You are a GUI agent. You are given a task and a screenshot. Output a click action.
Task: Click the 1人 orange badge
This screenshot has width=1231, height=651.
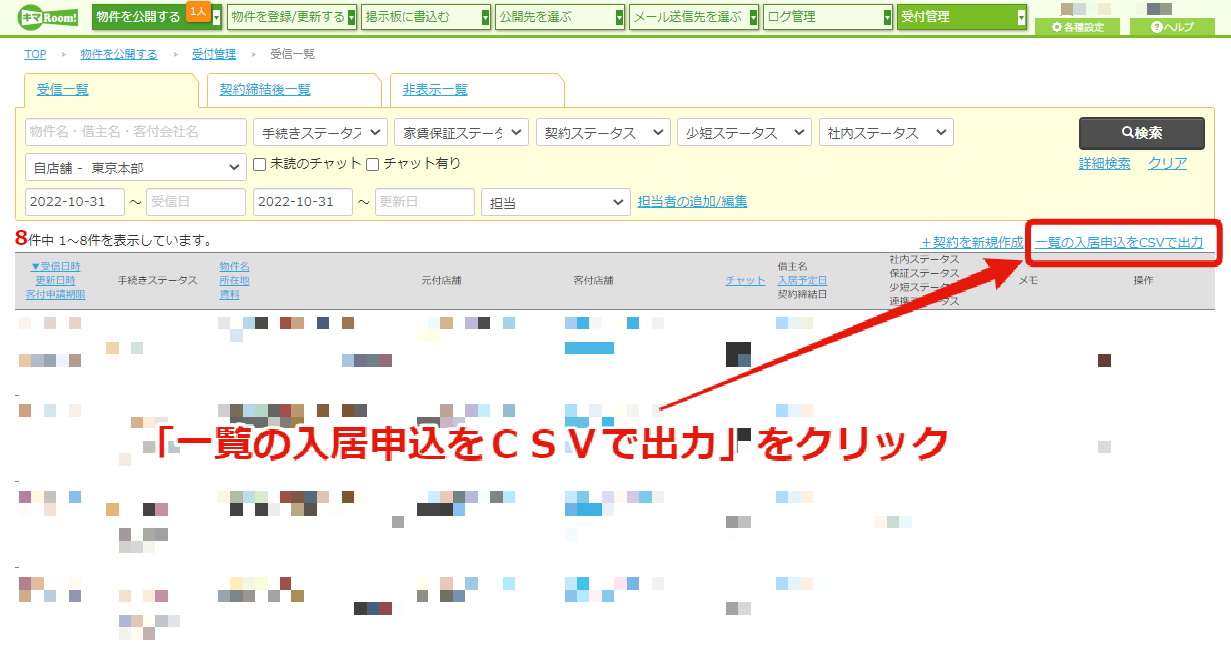coord(197,12)
